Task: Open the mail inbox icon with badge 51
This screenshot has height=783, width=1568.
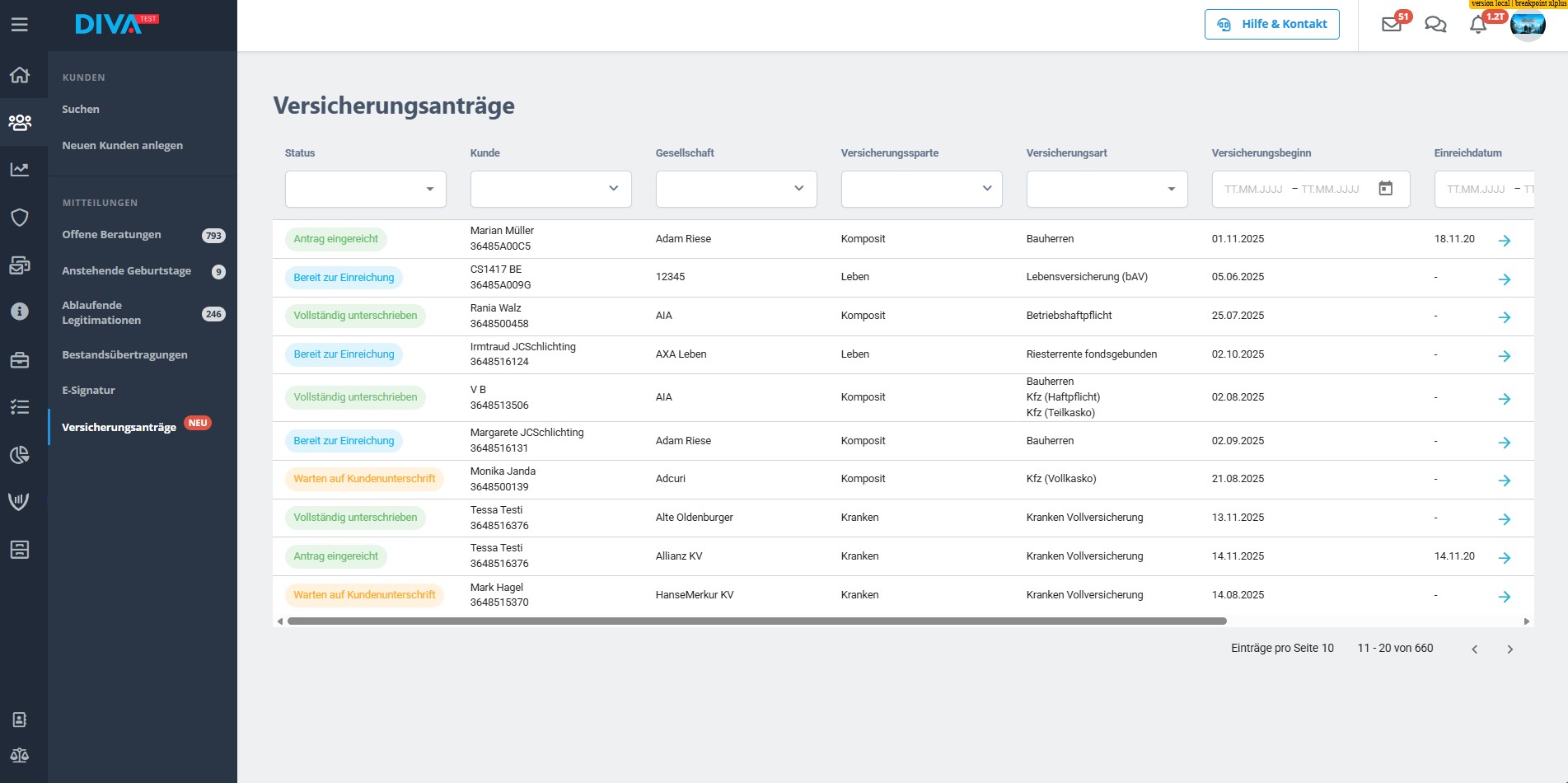Action: click(1392, 24)
